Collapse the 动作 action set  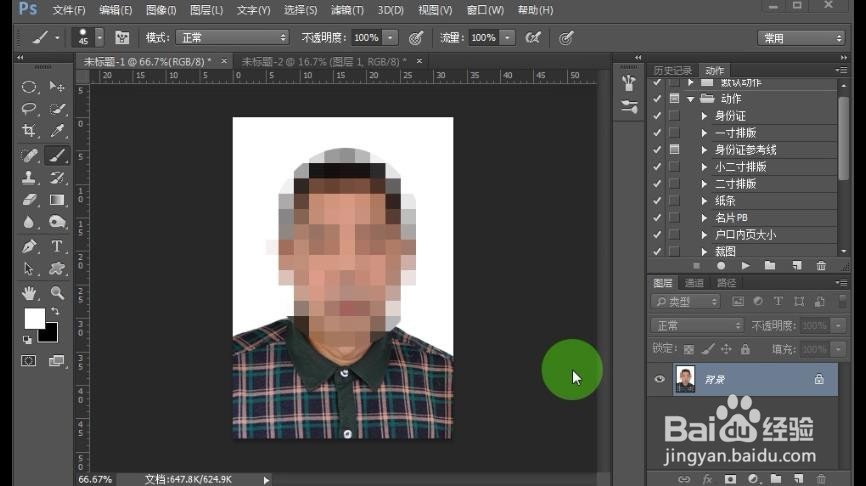tap(690, 99)
